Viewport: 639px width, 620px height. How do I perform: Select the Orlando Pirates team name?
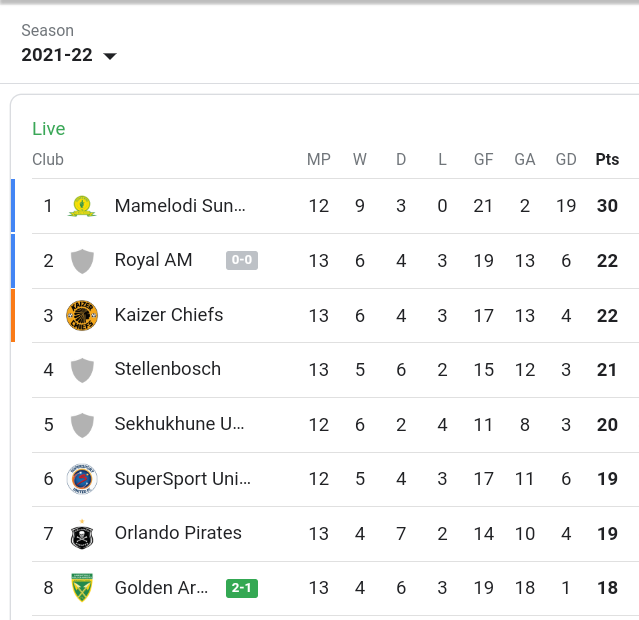178,533
